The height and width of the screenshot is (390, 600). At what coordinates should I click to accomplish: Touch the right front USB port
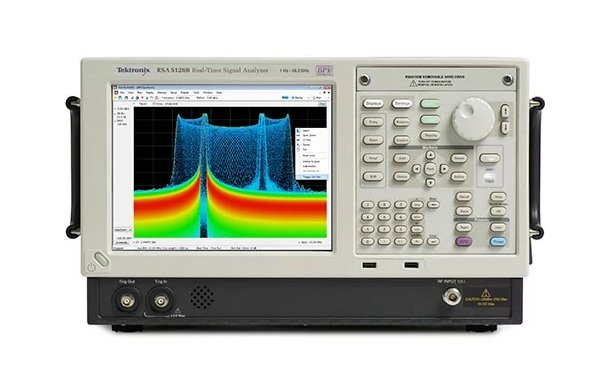click(411, 265)
